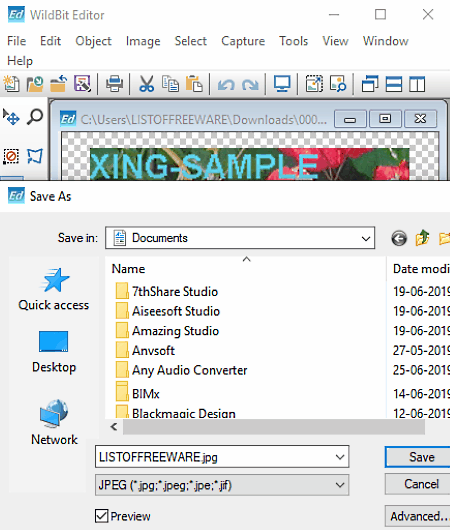450x530 pixels.
Task: Select the Any Audio Converter folder
Action: coord(181,370)
